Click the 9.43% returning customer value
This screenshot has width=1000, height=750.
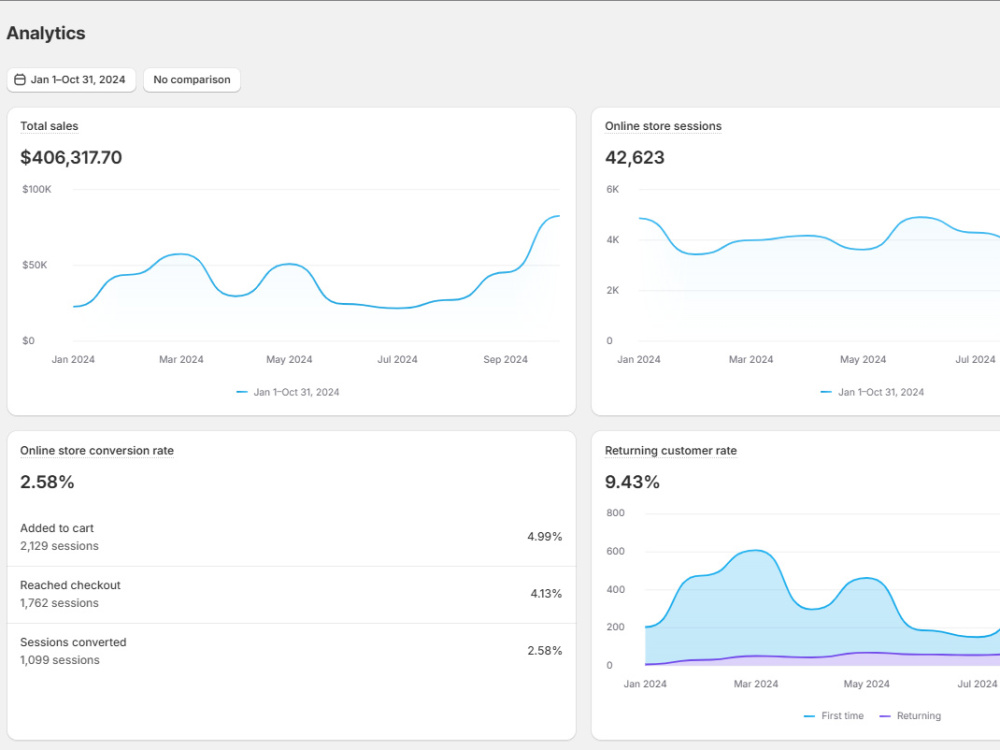coord(632,482)
